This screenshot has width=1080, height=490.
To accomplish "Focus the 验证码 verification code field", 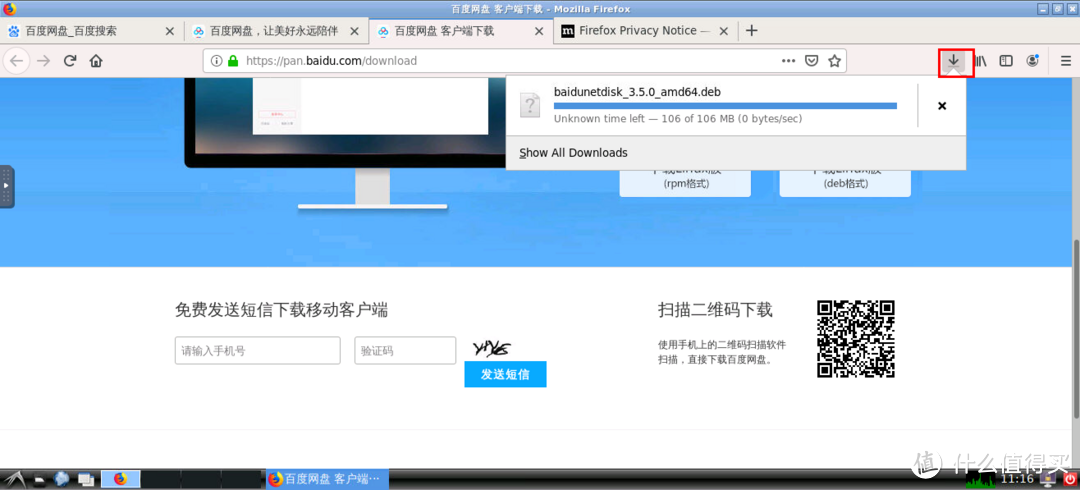I will coord(405,351).
